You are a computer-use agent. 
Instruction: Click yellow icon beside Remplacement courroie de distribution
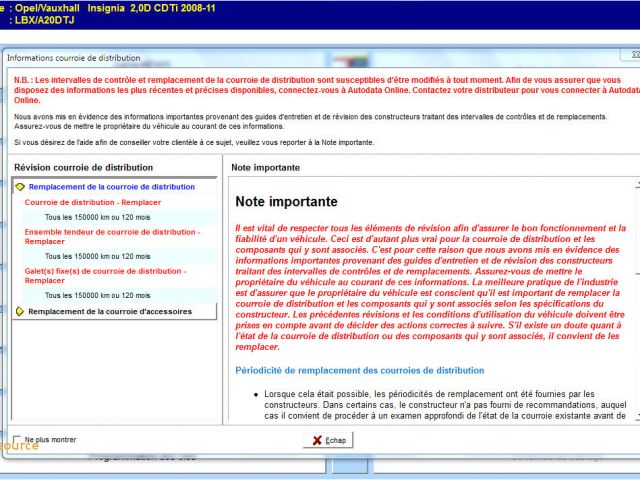point(20,187)
